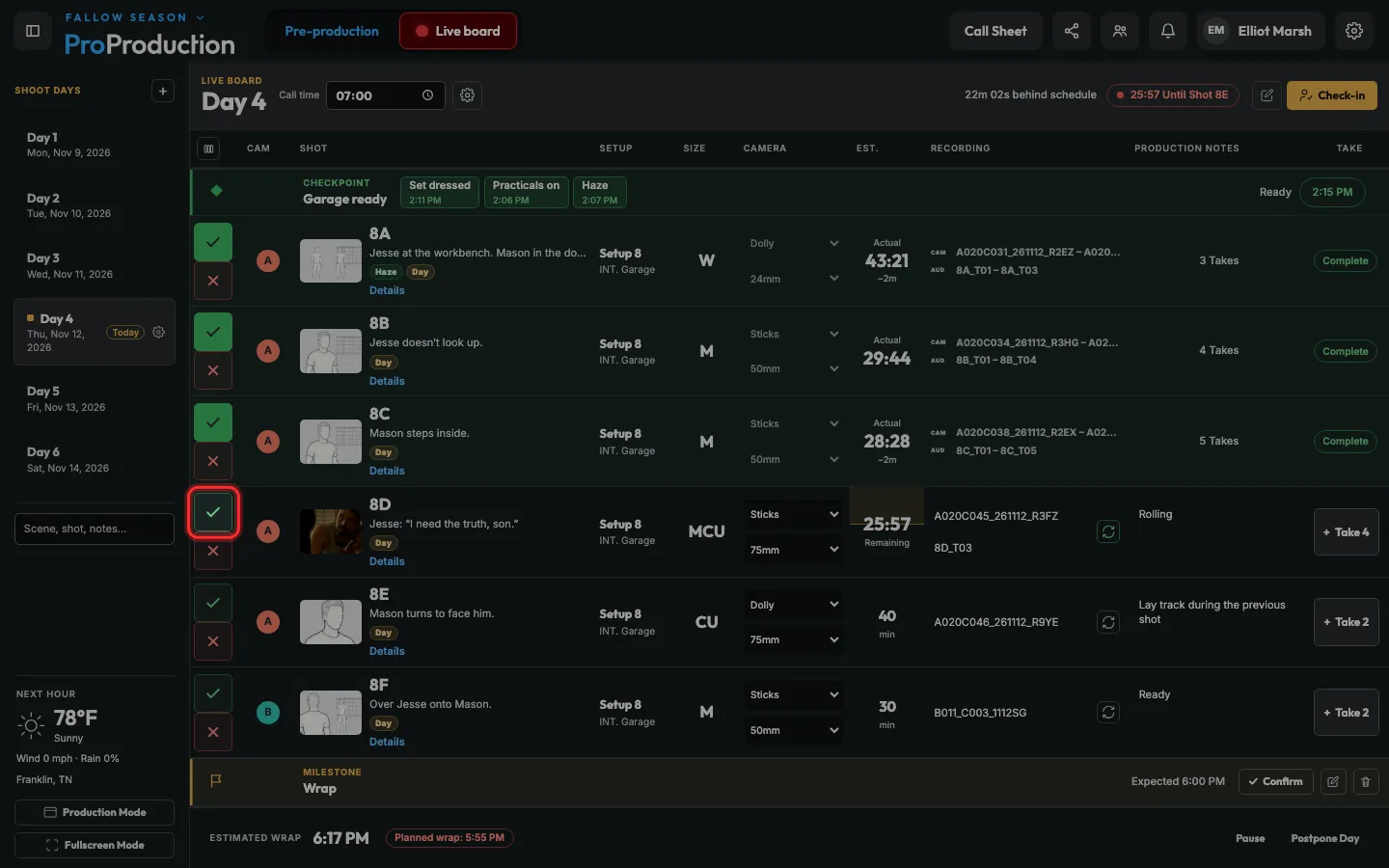Add a new shoot day
The image size is (1389, 868).
pyautogui.click(x=163, y=91)
